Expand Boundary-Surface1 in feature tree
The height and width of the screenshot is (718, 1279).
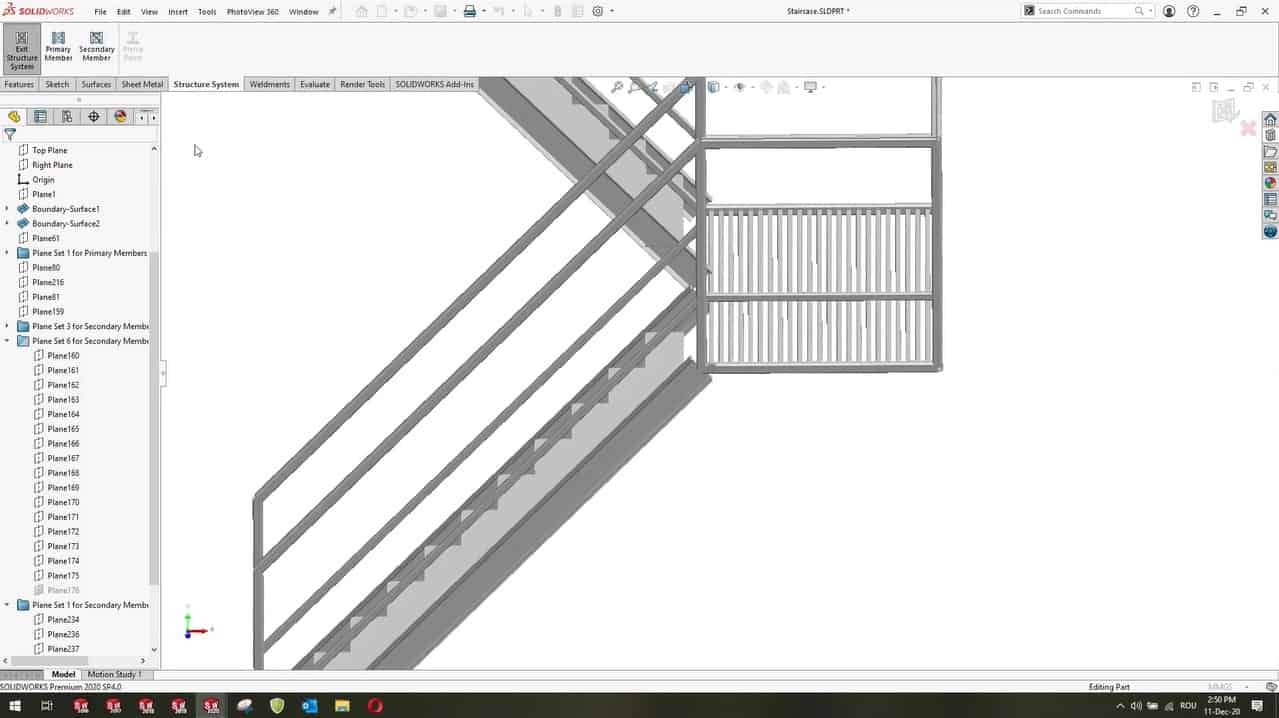[x=8, y=209]
